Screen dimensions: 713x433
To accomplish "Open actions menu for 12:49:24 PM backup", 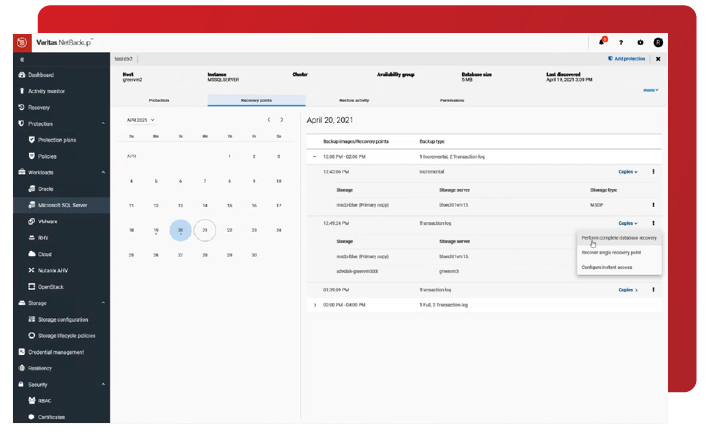I will pyautogui.click(x=653, y=223).
